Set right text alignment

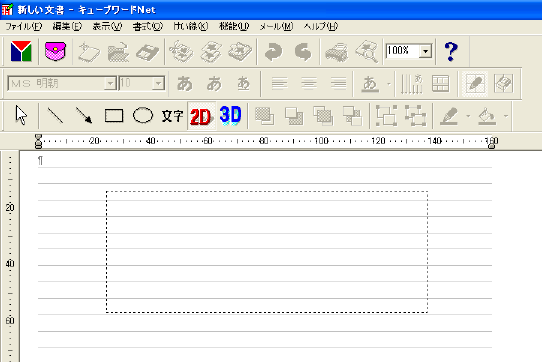click(338, 84)
